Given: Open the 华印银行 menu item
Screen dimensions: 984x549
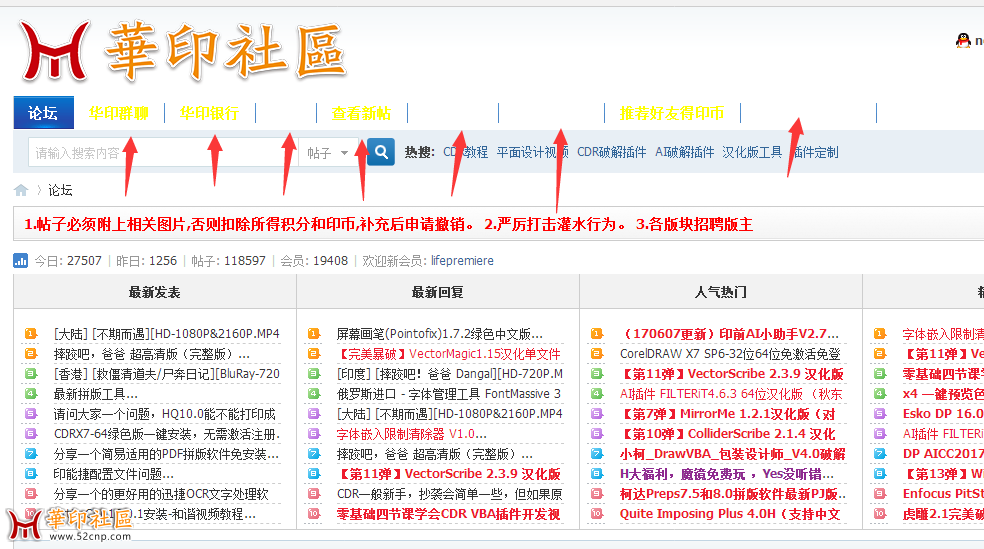Looking at the screenshot, I should pyautogui.click(x=210, y=114).
